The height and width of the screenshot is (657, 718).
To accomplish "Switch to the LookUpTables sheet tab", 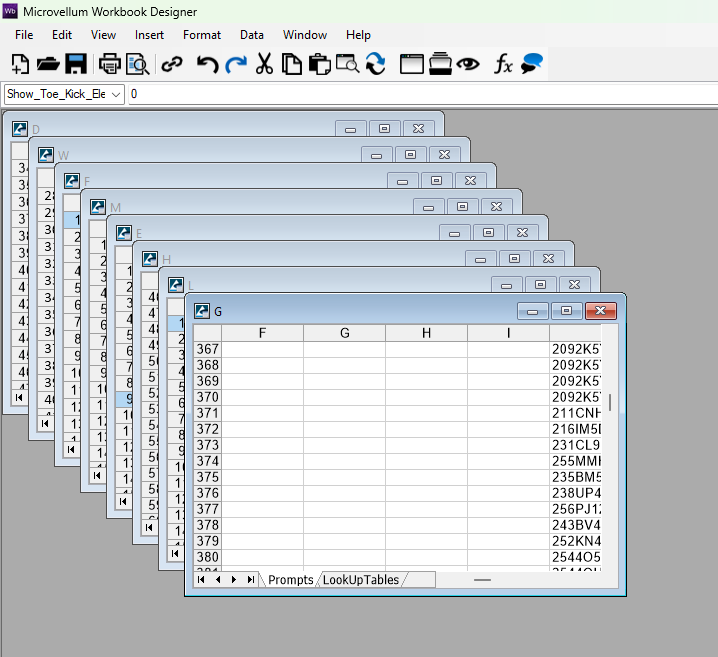I will tap(361, 580).
